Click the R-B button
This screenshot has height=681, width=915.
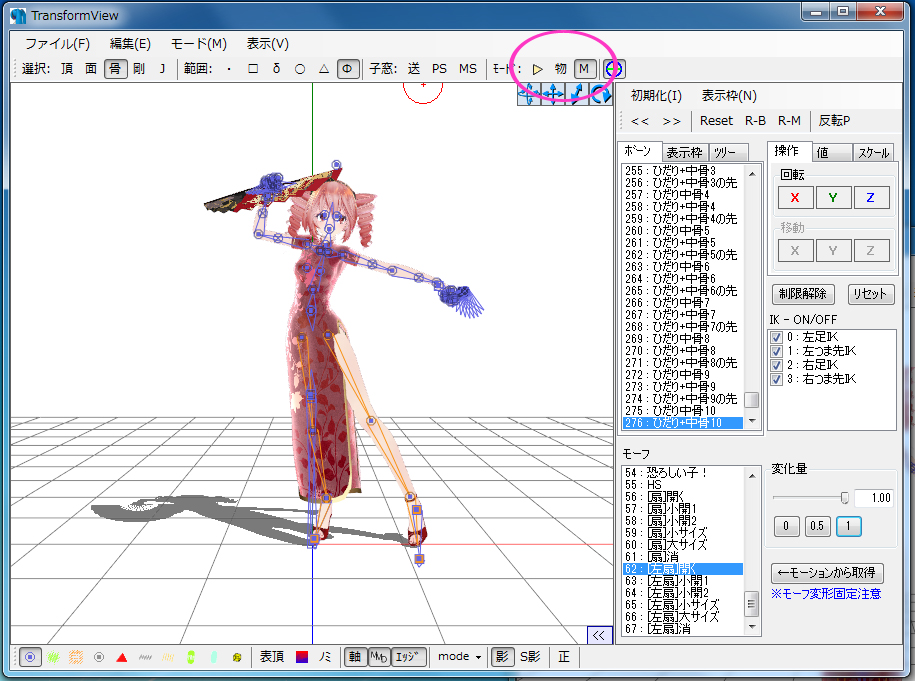[x=755, y=121]
